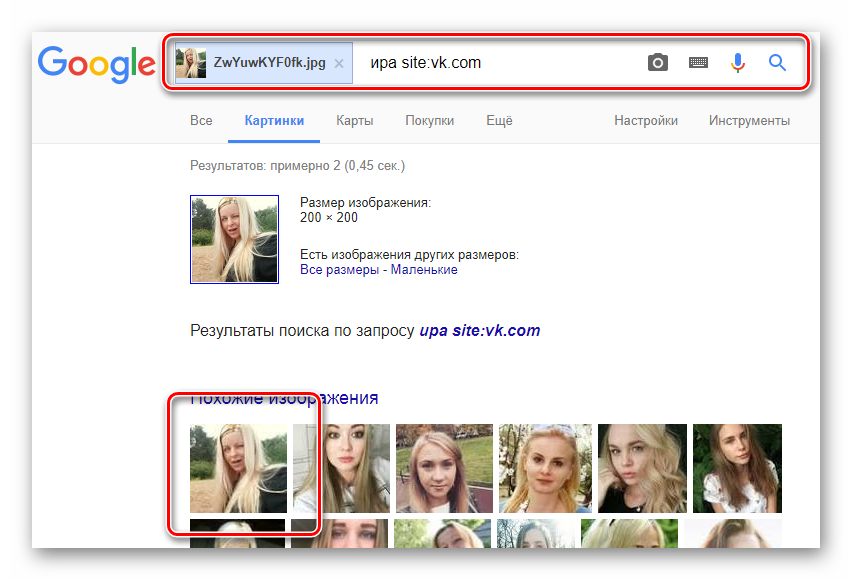Open the Настройки dropdown
852x580 pixels.
pyautogui.click(x=646, y=121)
